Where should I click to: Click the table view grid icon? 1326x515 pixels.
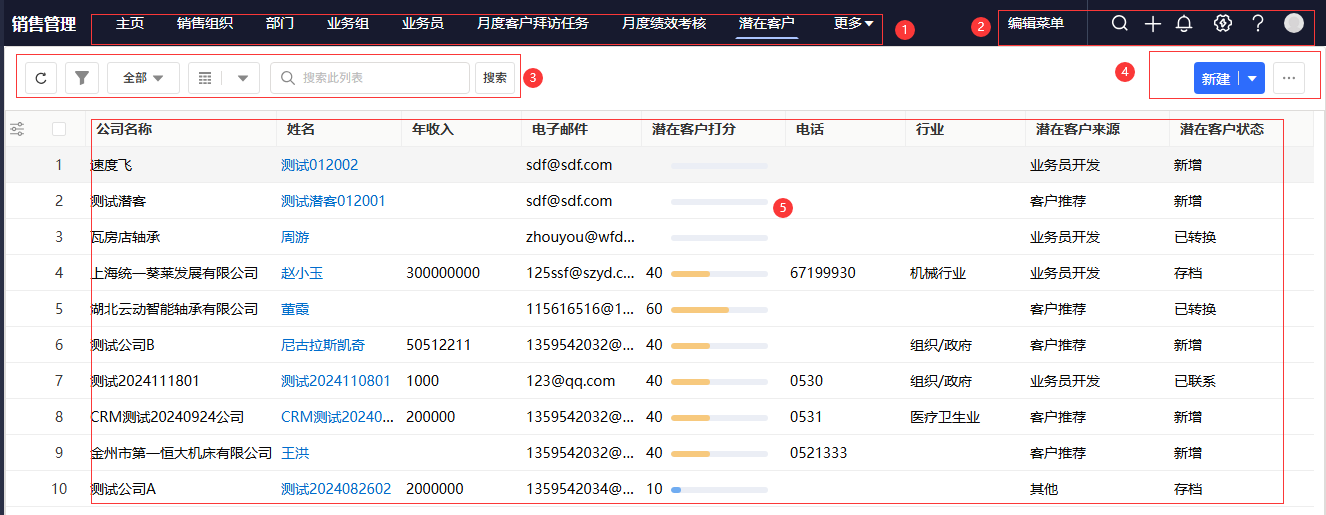coord(205,78)
